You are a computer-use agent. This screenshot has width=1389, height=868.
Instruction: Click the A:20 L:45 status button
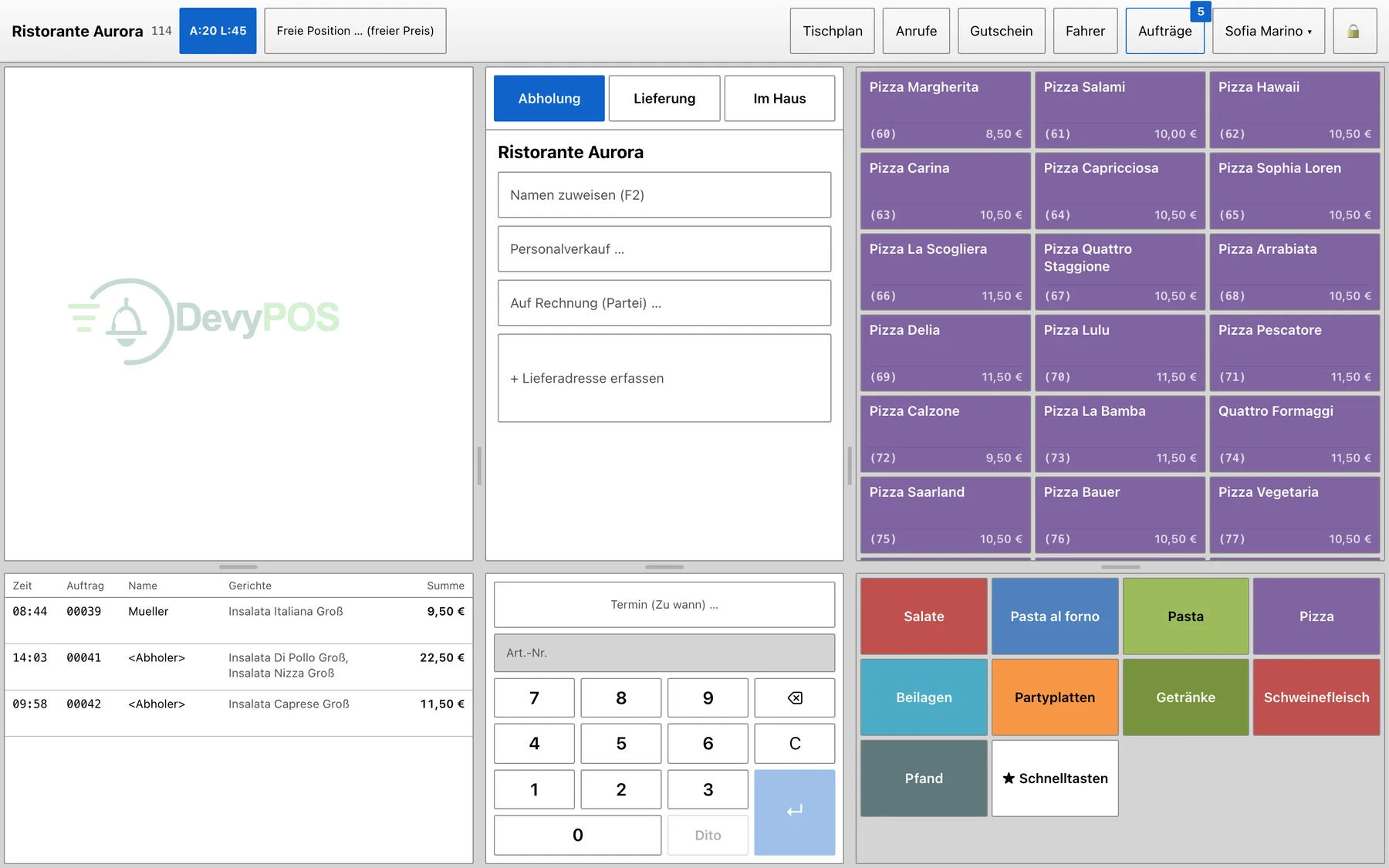(x=218, y=31)
